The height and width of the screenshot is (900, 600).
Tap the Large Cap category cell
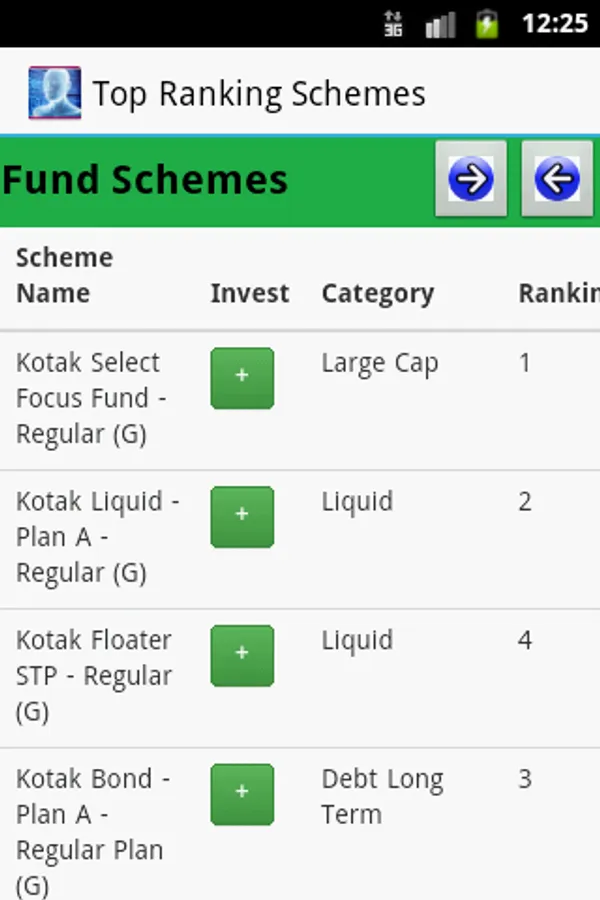[x=379, y=364]
